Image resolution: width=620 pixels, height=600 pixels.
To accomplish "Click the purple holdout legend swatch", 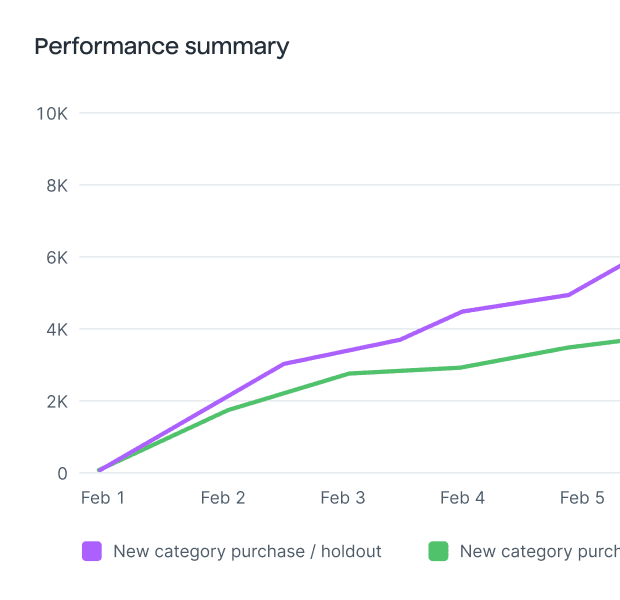I will click(x=92, y=551).
